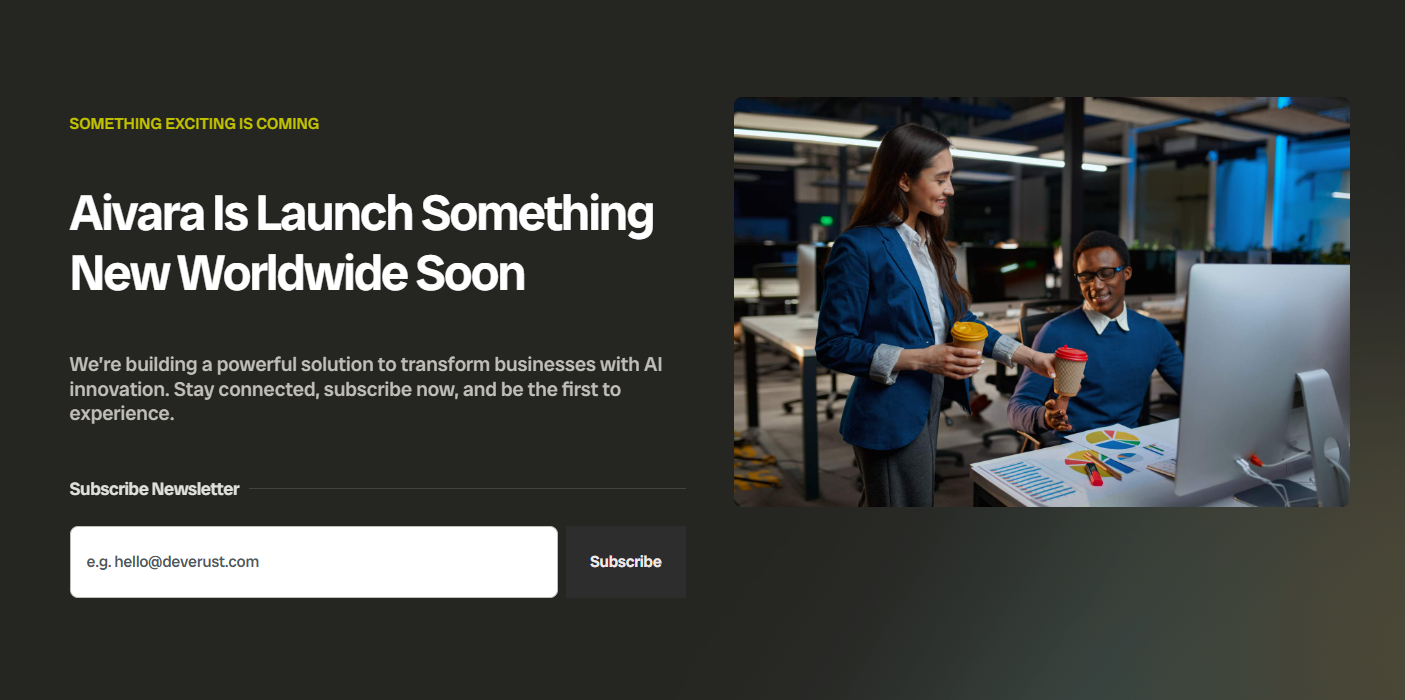The image size is (1405, 700).
Task: Click the "Subscribe Newsletter" label
Action: point(154,489)
